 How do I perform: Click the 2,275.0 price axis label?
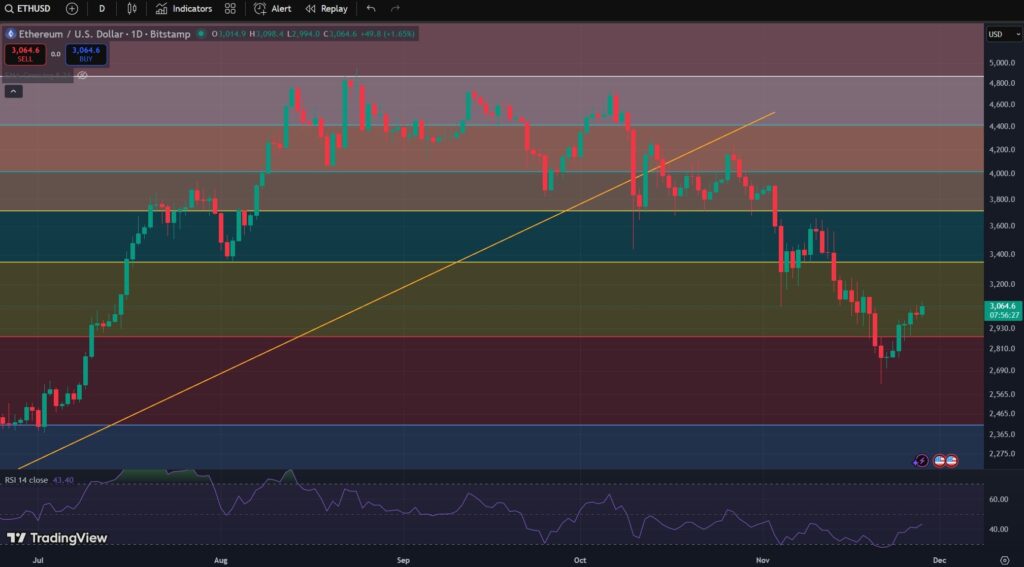point(1002,454)
